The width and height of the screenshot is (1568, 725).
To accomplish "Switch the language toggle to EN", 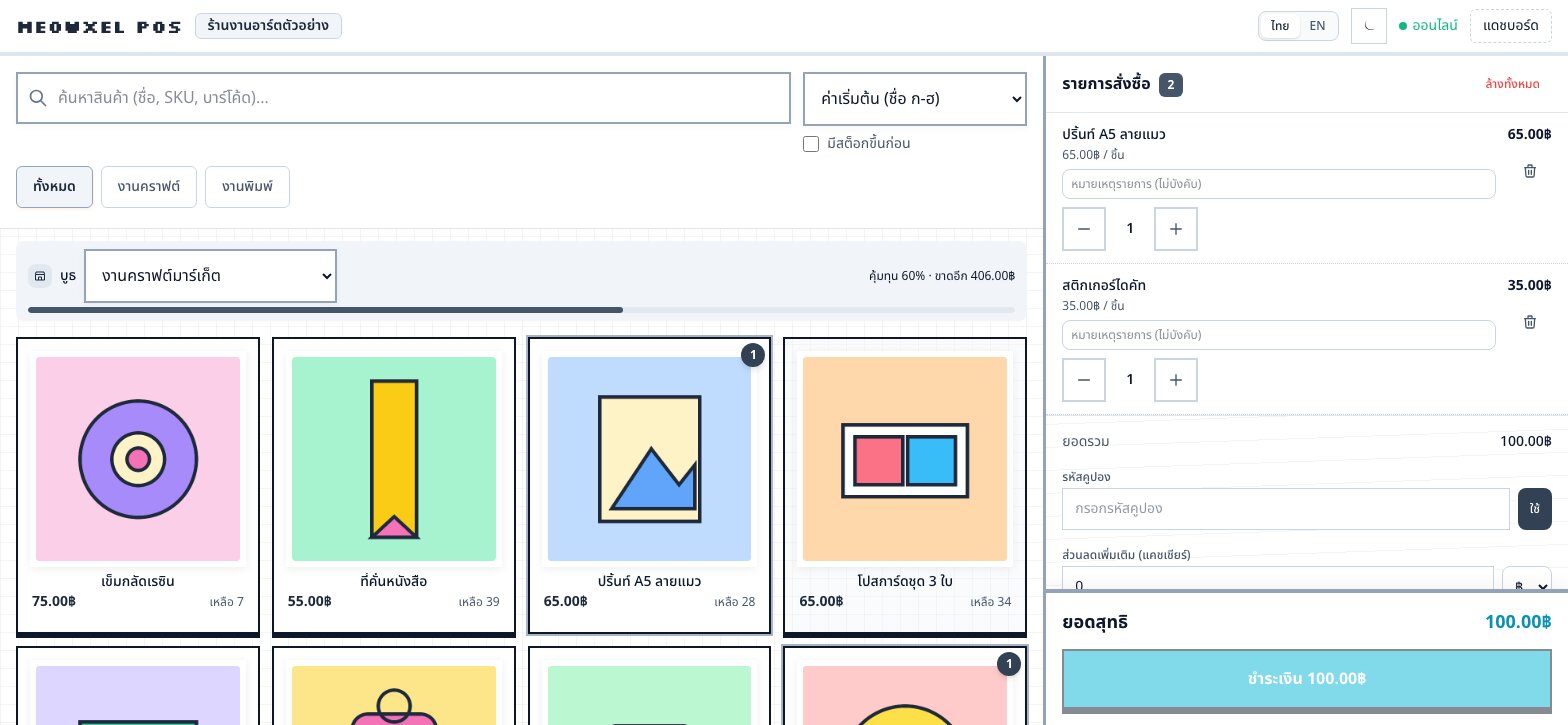I will pos(1317,26).
